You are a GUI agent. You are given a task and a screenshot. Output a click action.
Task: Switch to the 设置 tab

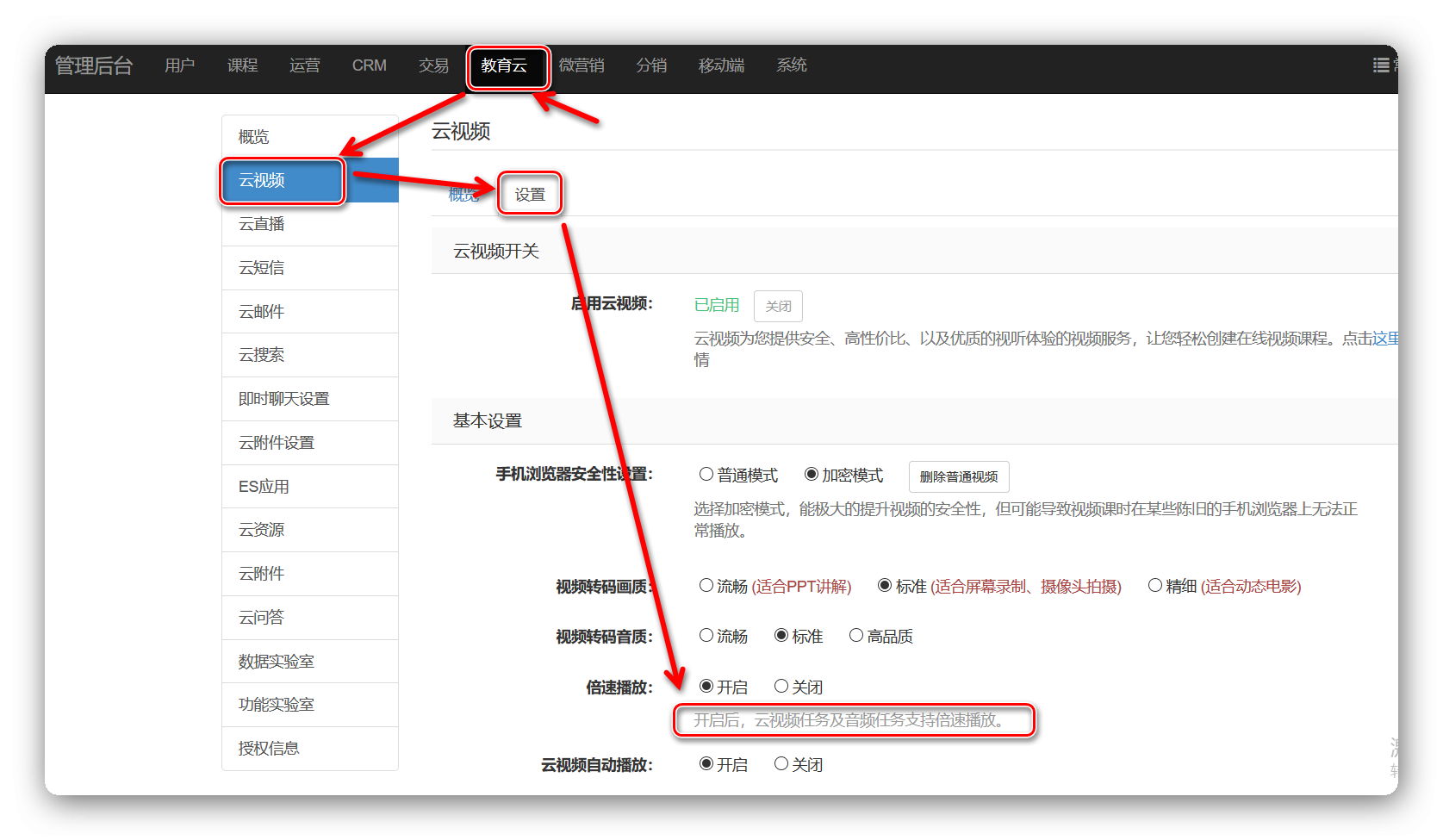click(530, 195)
